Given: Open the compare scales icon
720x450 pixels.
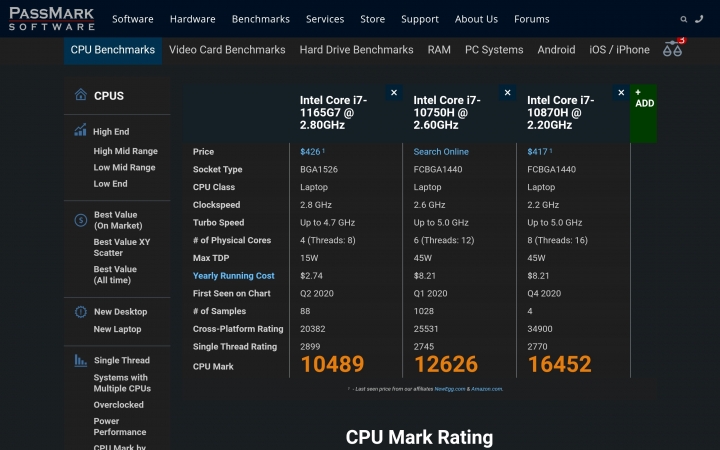Looking at the screenshot, I should pos(673,48).
